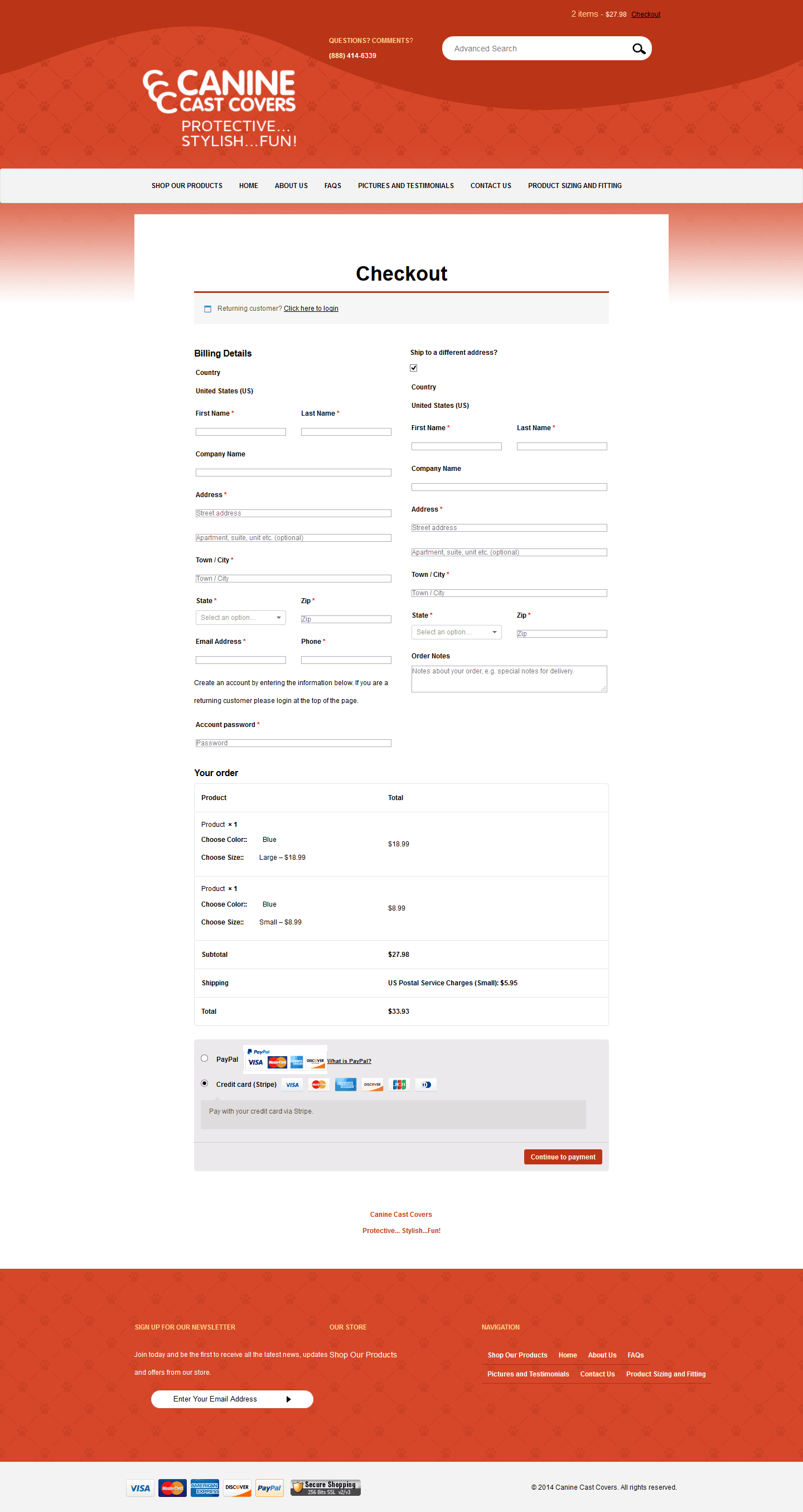Viewport: 803px width, 1512px height.
Task: Click the Subtotal value $27.98
Action: 399,955
